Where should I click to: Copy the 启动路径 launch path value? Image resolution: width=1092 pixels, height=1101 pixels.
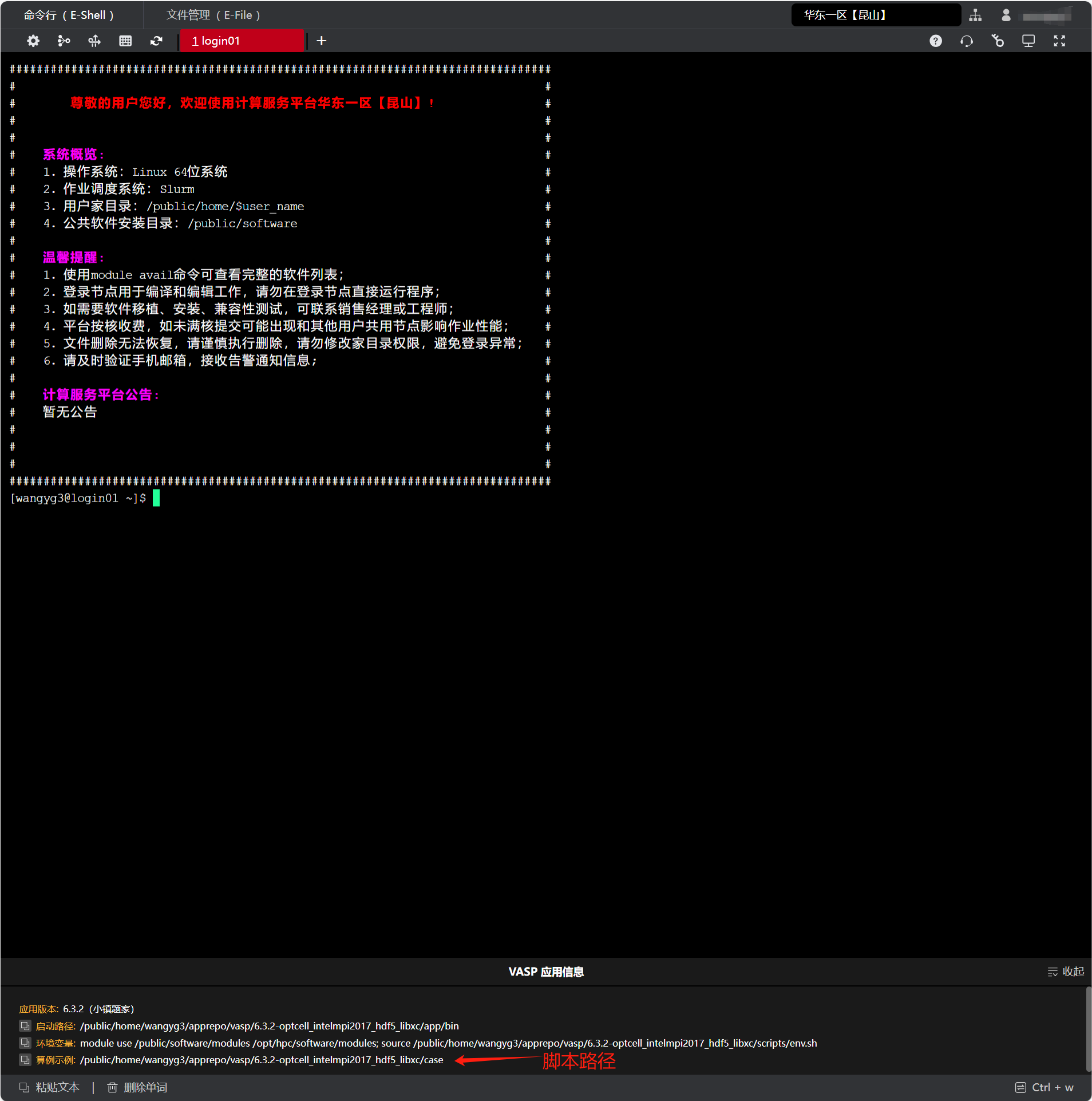(25, 1025)
